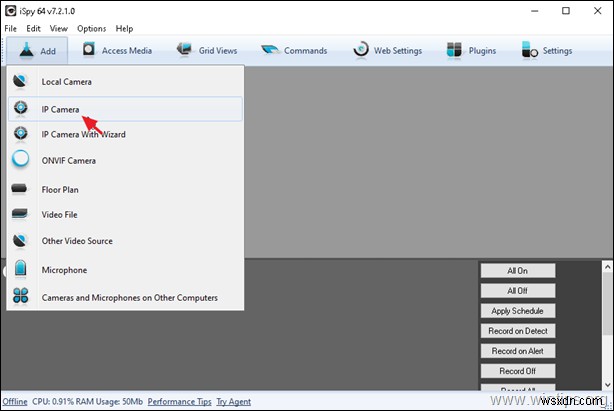The width and height of the screenshot is (614, 411).
Task: Select Cameras and Microphones on Other Computers
Action: [x=125, y=297]
